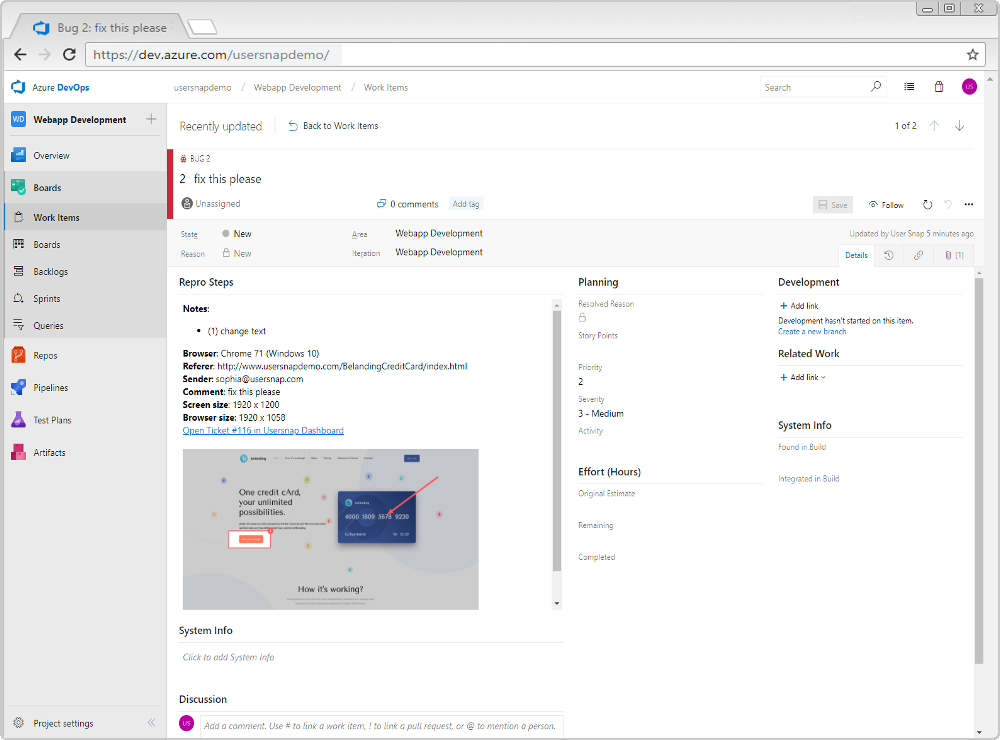
Task: Go to previous work item with up arrow
Action: point(934,126)
